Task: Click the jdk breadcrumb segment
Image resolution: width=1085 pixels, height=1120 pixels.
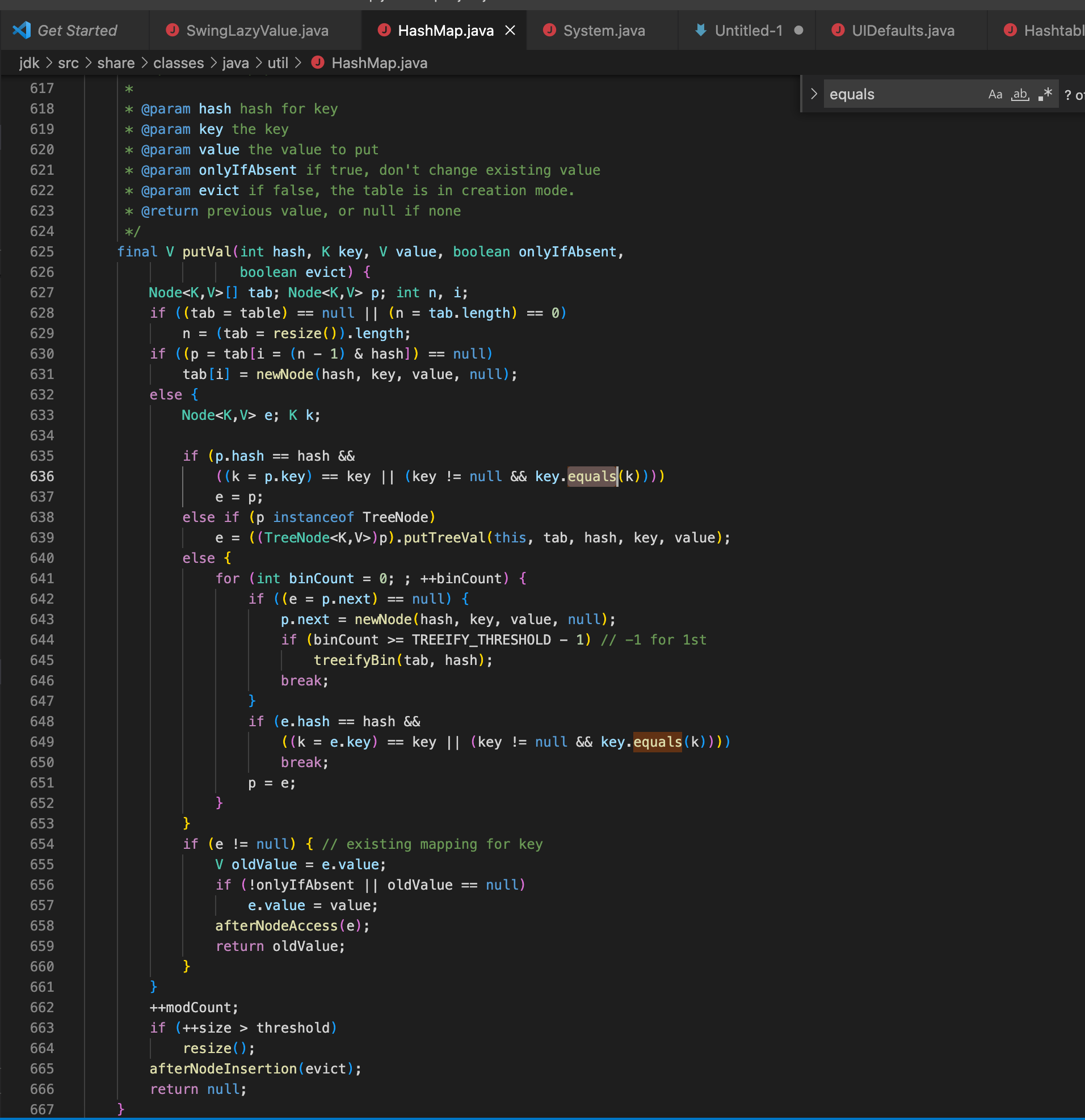Action: 29,63
